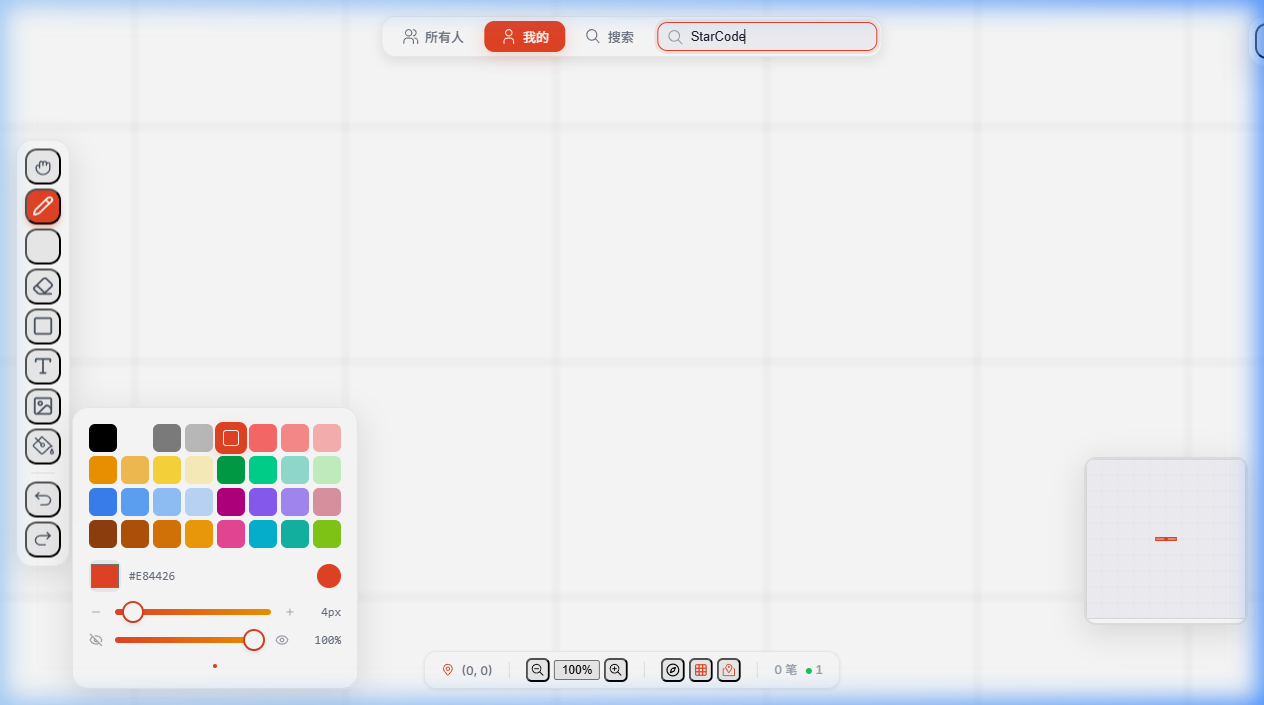Click the green online users indicator
Viewport: 1264px width, 705px height.
click(814, 670)
